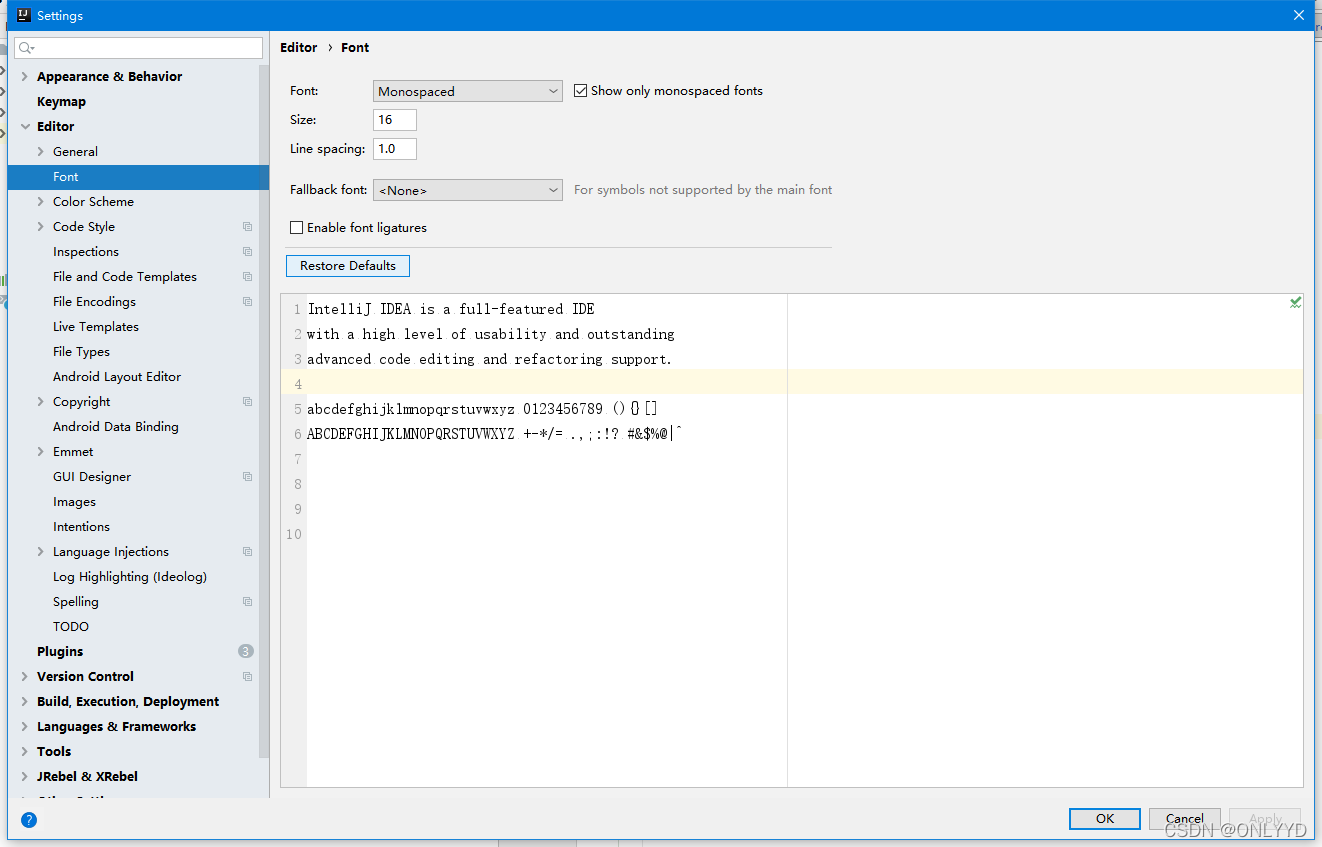
Task: Click the settings search input box
Action: 139,48
